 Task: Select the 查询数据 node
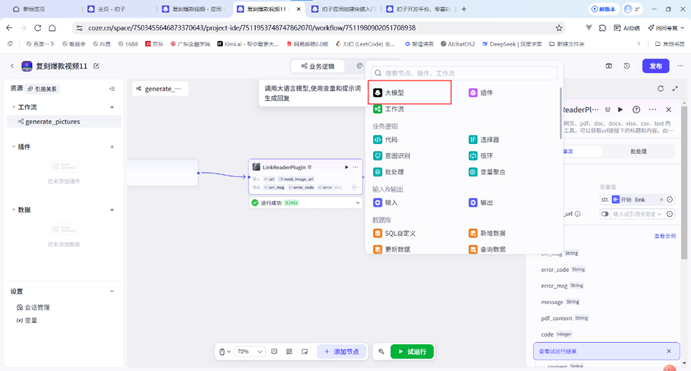487,249
